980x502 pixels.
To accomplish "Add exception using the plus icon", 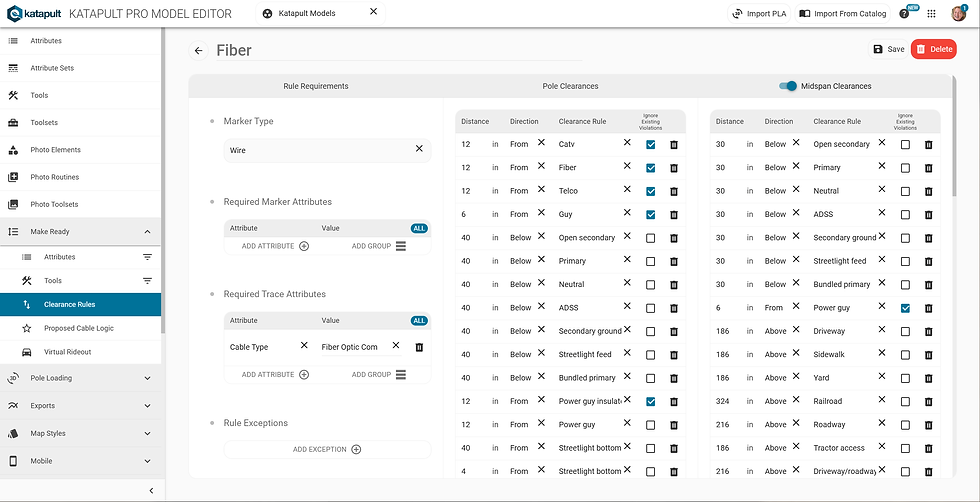I will click(356, 449).
